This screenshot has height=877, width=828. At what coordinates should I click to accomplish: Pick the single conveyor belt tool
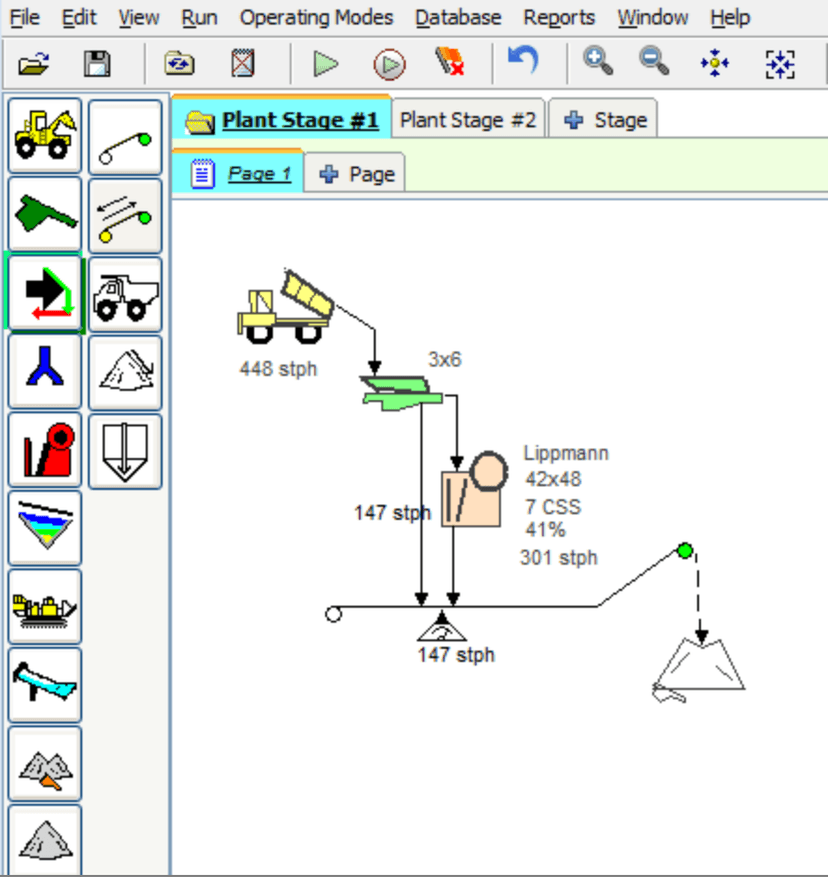(x=125, y=136)
